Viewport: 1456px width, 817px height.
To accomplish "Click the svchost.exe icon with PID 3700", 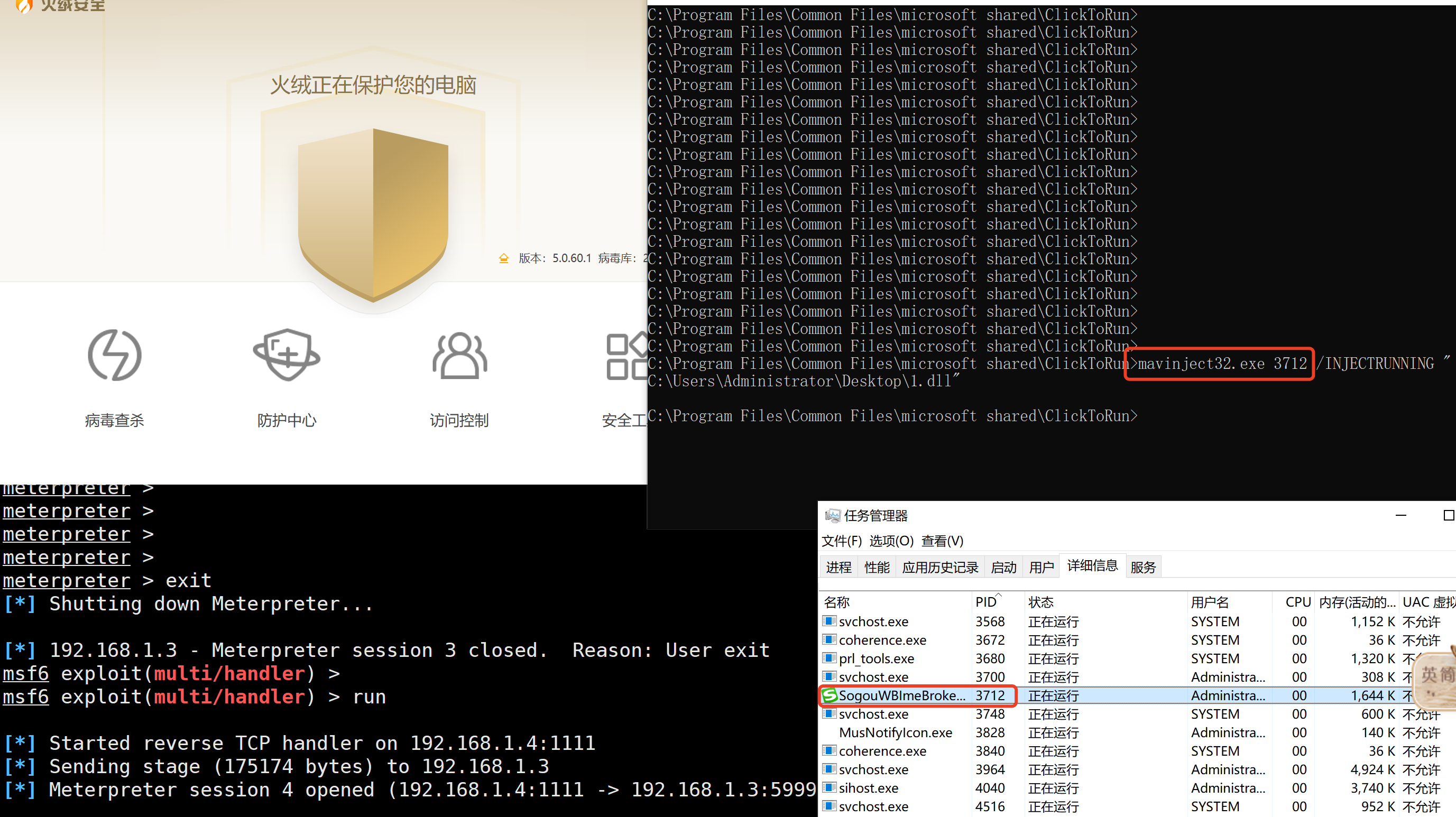I will 829,676.
